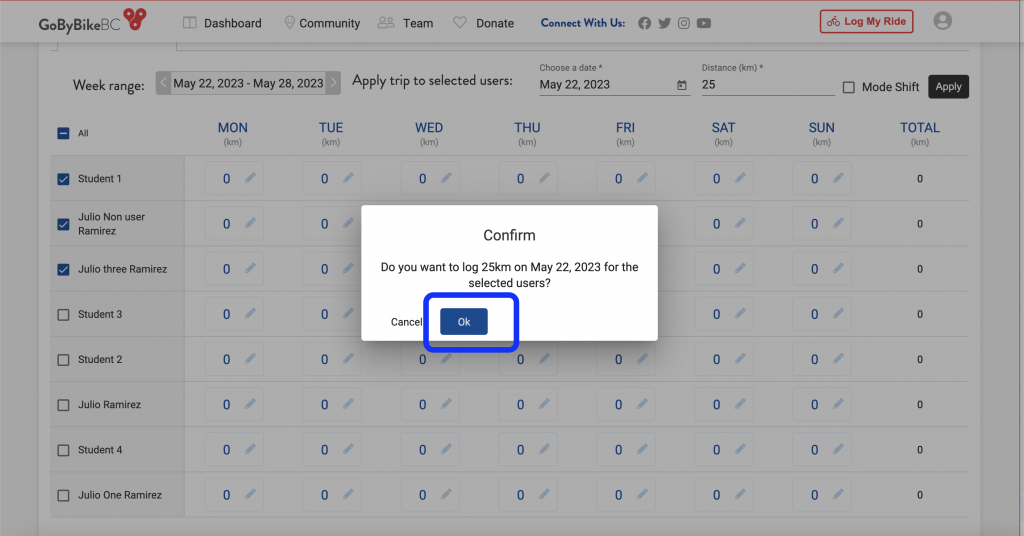Edit Student 1 Monday distance pencil
The height and width of the screenshot is (536, 1024).
point(251,178)
